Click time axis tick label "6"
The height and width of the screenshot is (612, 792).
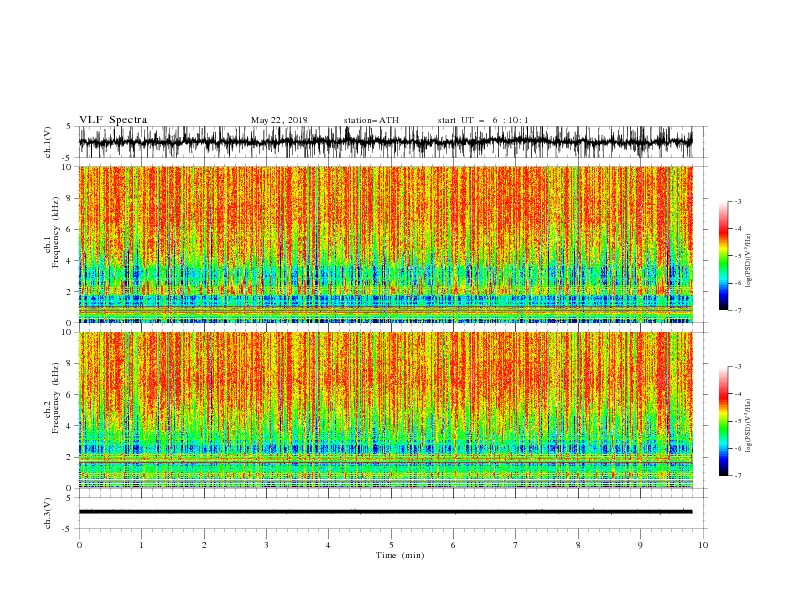tap(453, 545)
